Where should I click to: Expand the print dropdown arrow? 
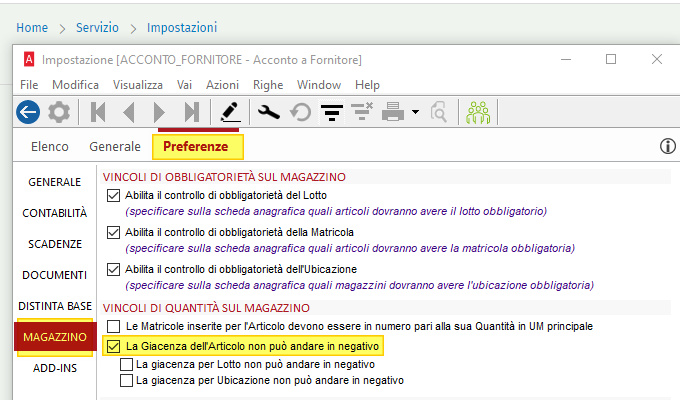pyautogui.click(x=415, y=112)
